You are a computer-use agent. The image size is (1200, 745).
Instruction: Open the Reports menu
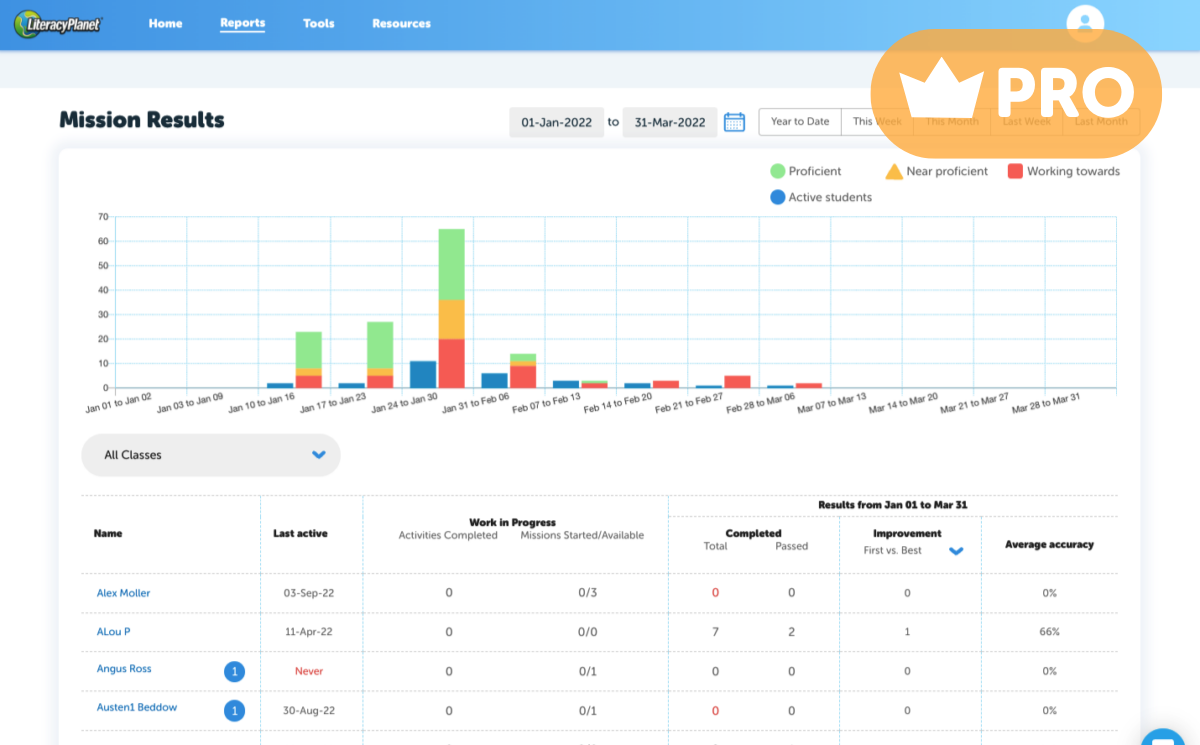[242, 23]
